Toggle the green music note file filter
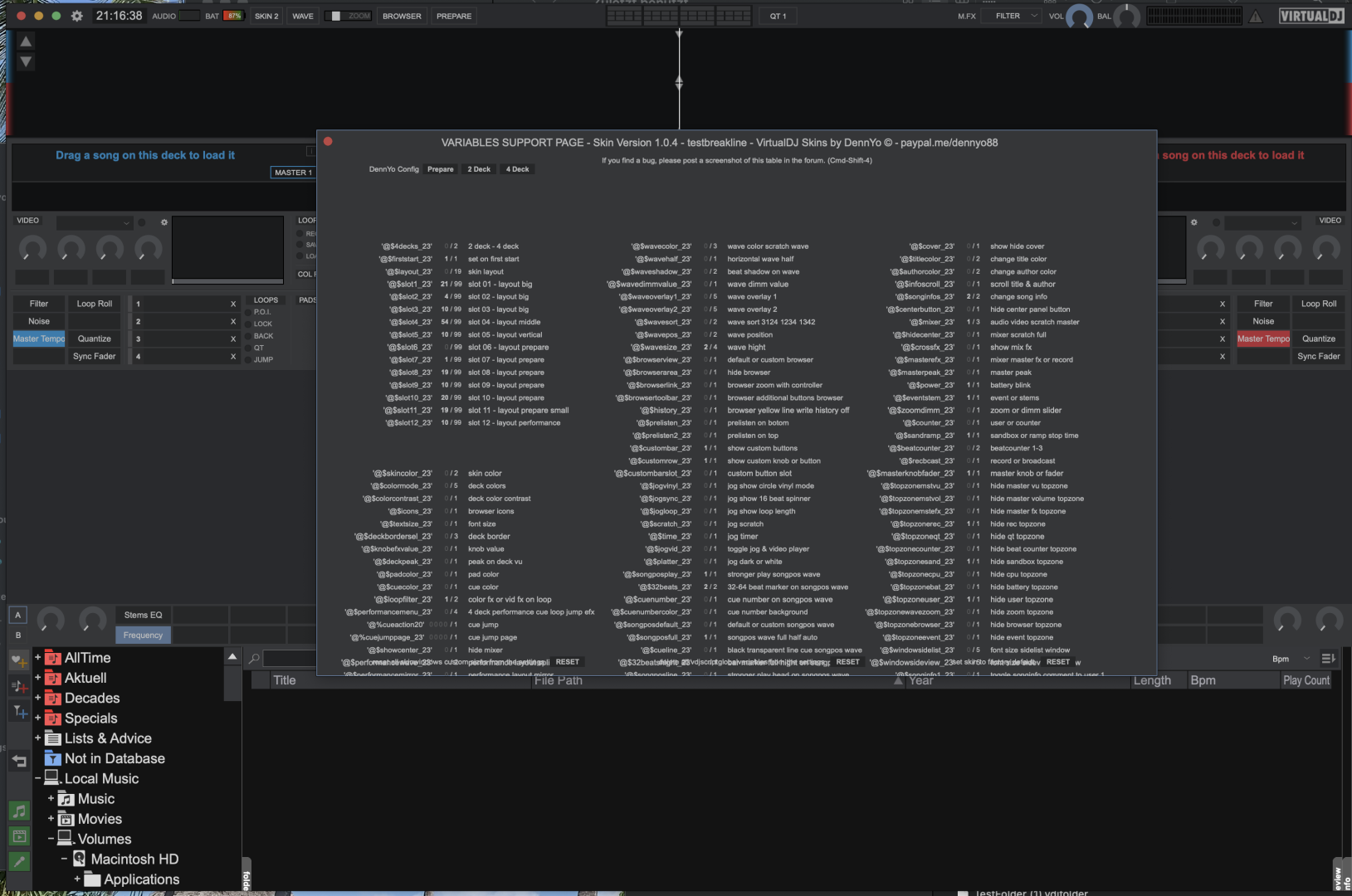Image resolution: width=1352 pixels, height=896 pixels. 19,811
